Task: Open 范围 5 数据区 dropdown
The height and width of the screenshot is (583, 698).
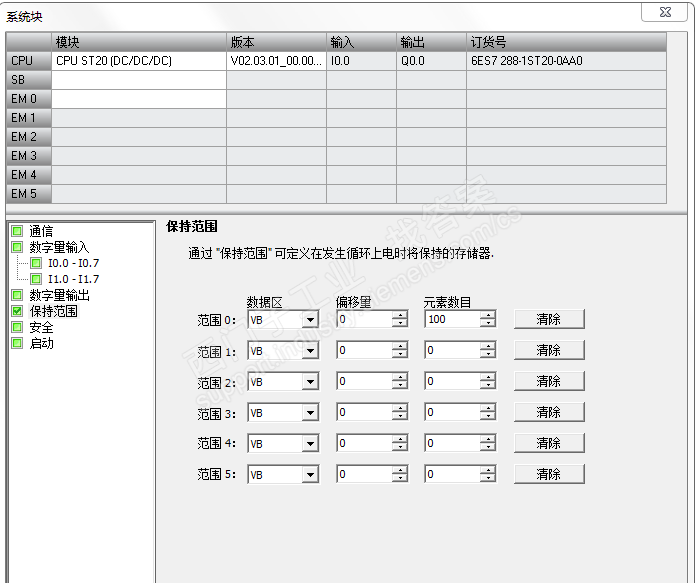Action: coord(310,474)
